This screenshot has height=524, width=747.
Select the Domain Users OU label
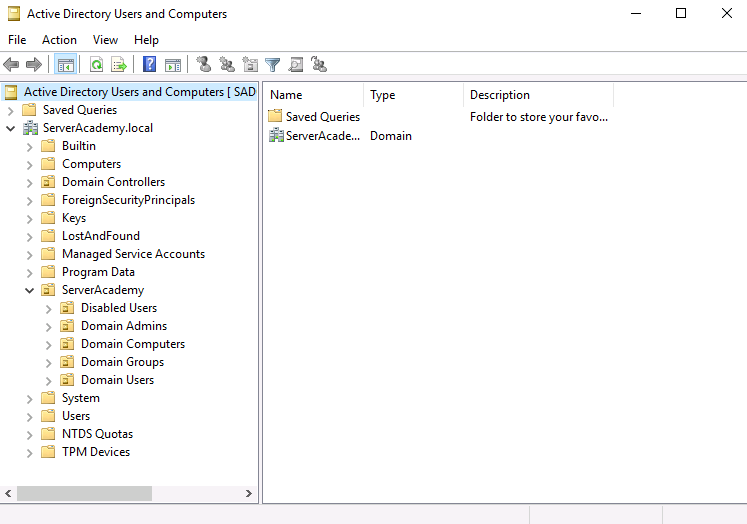(x=117, y=380)
